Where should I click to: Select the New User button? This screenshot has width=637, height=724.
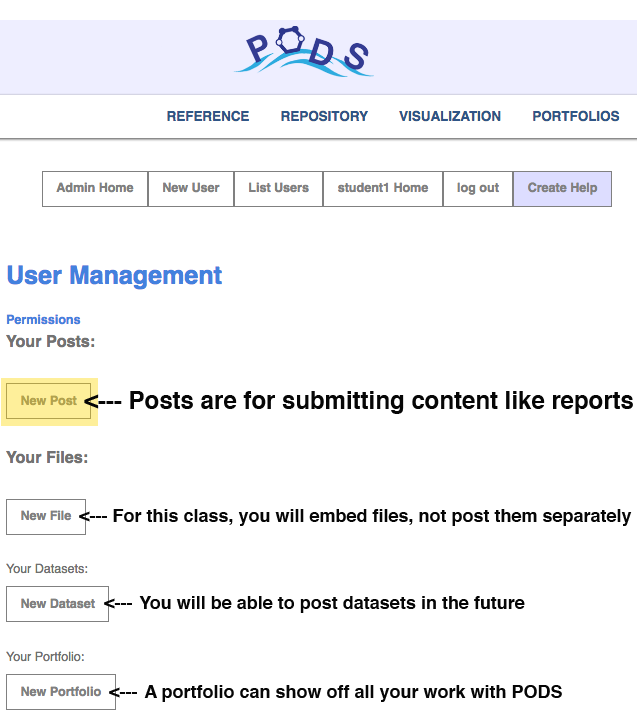click(x=191, y=188)
